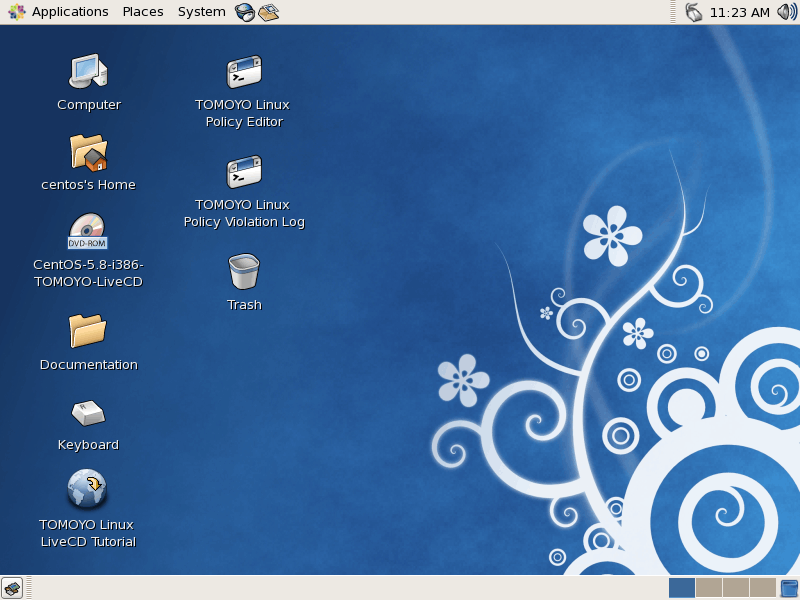Launch the TOMOYO Linux Policy Editor icon
Screen dimensions: 800x600
tap(244, 71)
